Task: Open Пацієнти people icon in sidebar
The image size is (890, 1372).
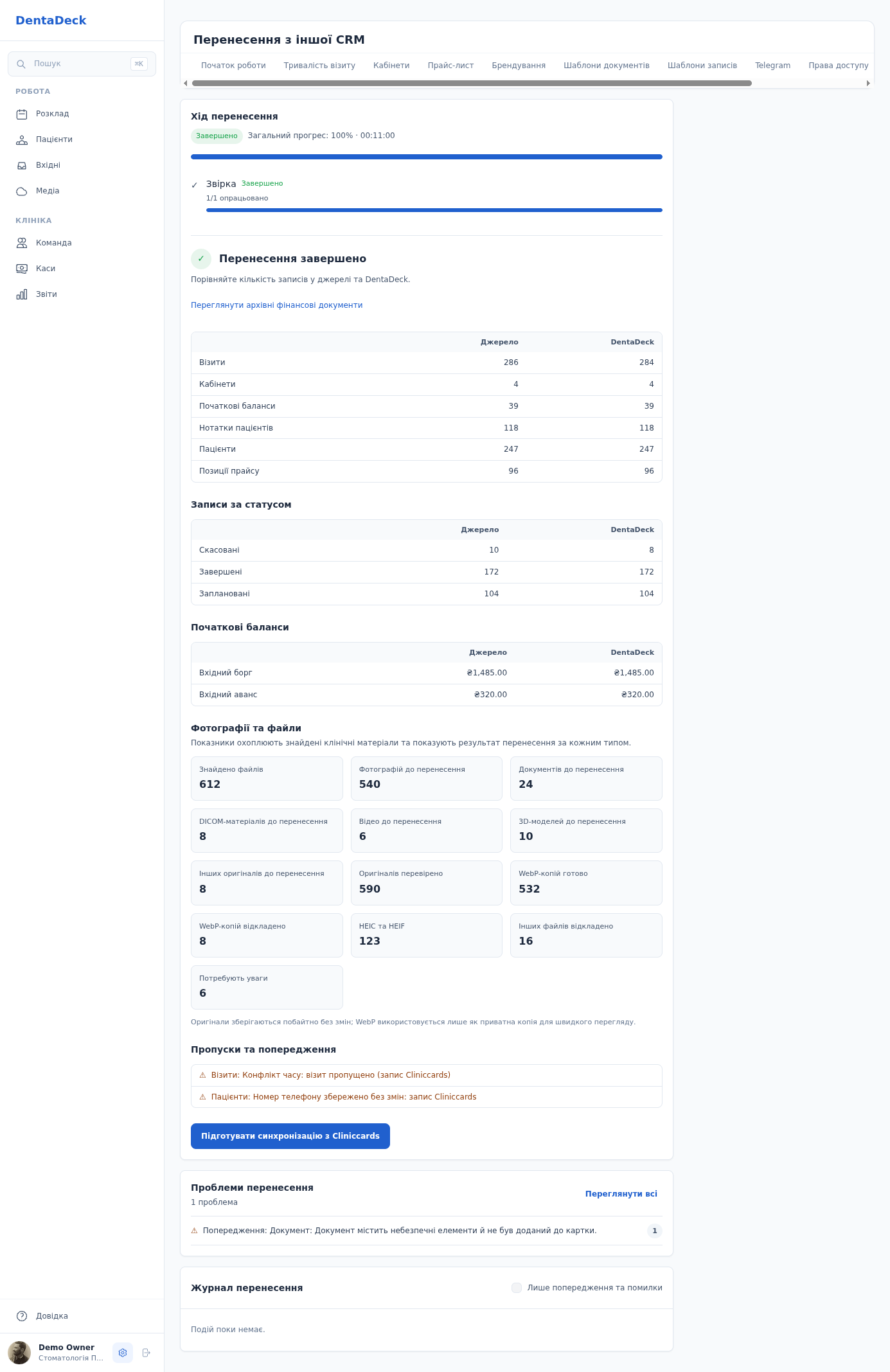Action: [22, 139]
